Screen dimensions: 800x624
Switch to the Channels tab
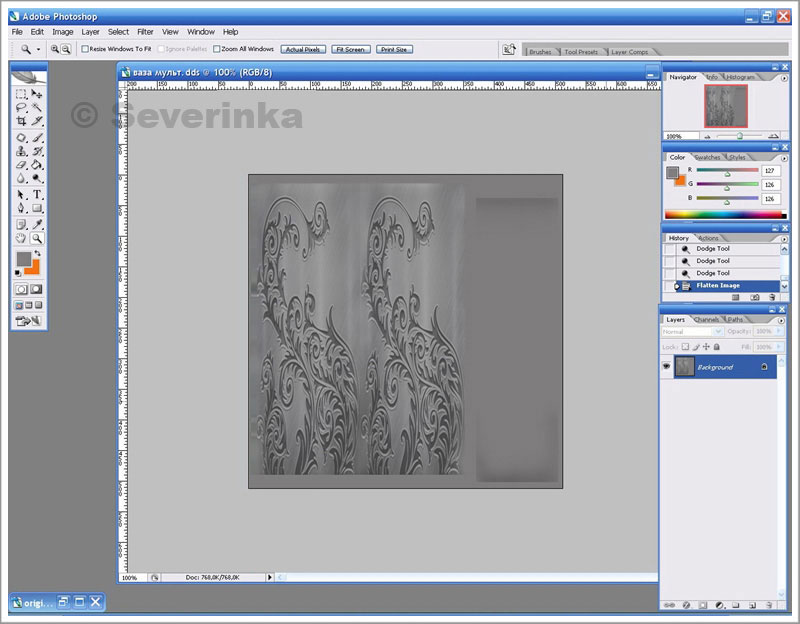[706, 319]
